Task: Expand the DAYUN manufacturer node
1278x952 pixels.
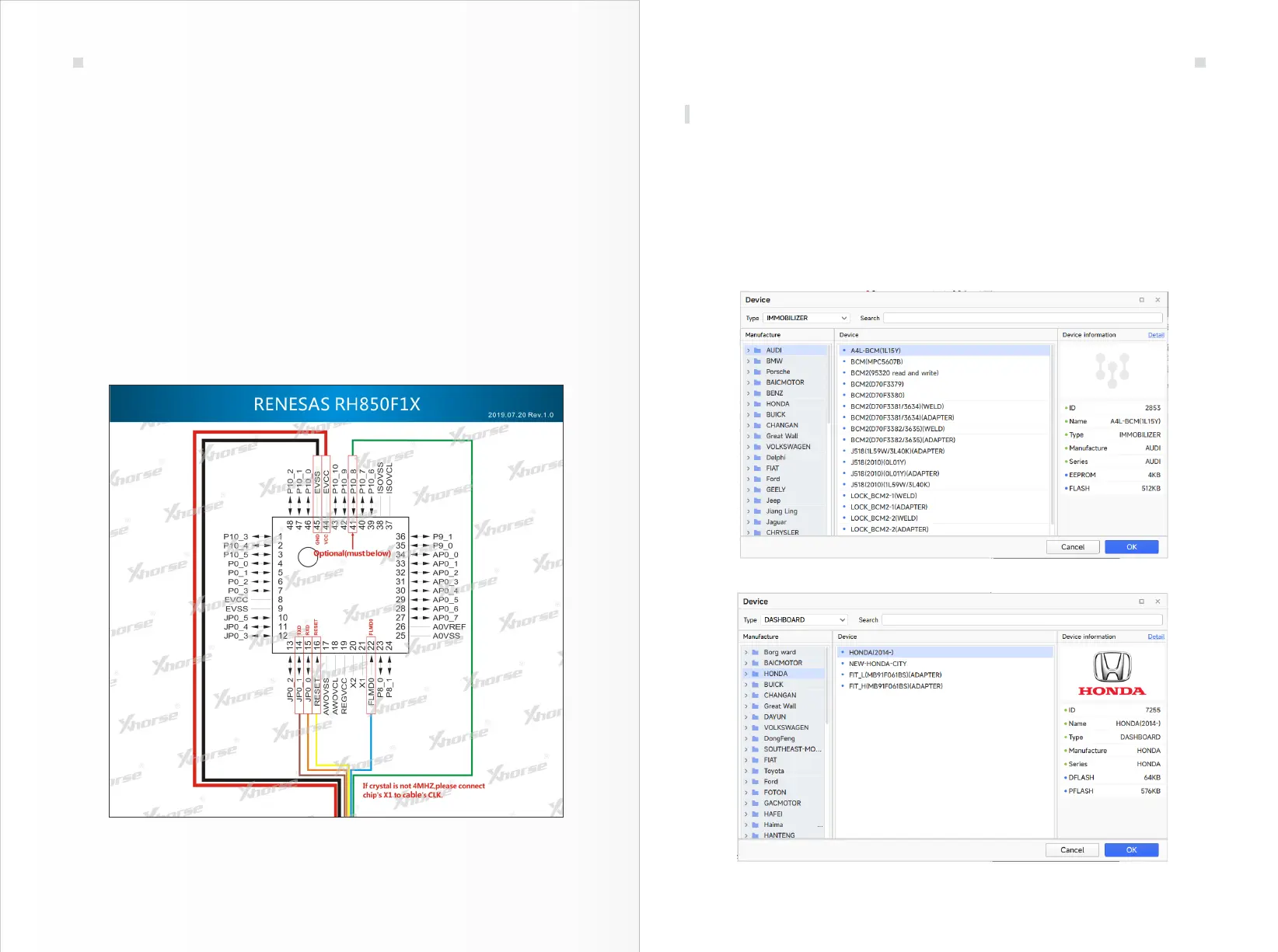Action: pyautogui.click(x=745, y=717)
